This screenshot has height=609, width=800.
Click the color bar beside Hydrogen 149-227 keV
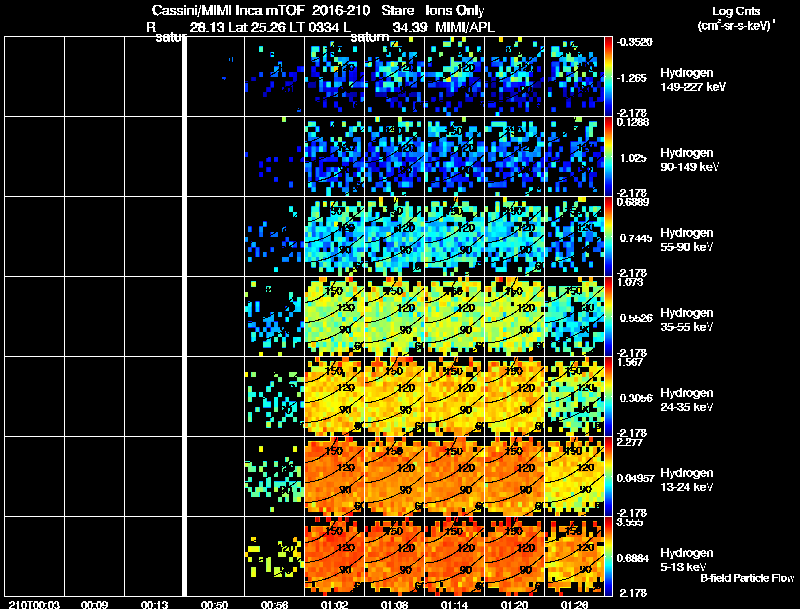[x=608, y=77]
